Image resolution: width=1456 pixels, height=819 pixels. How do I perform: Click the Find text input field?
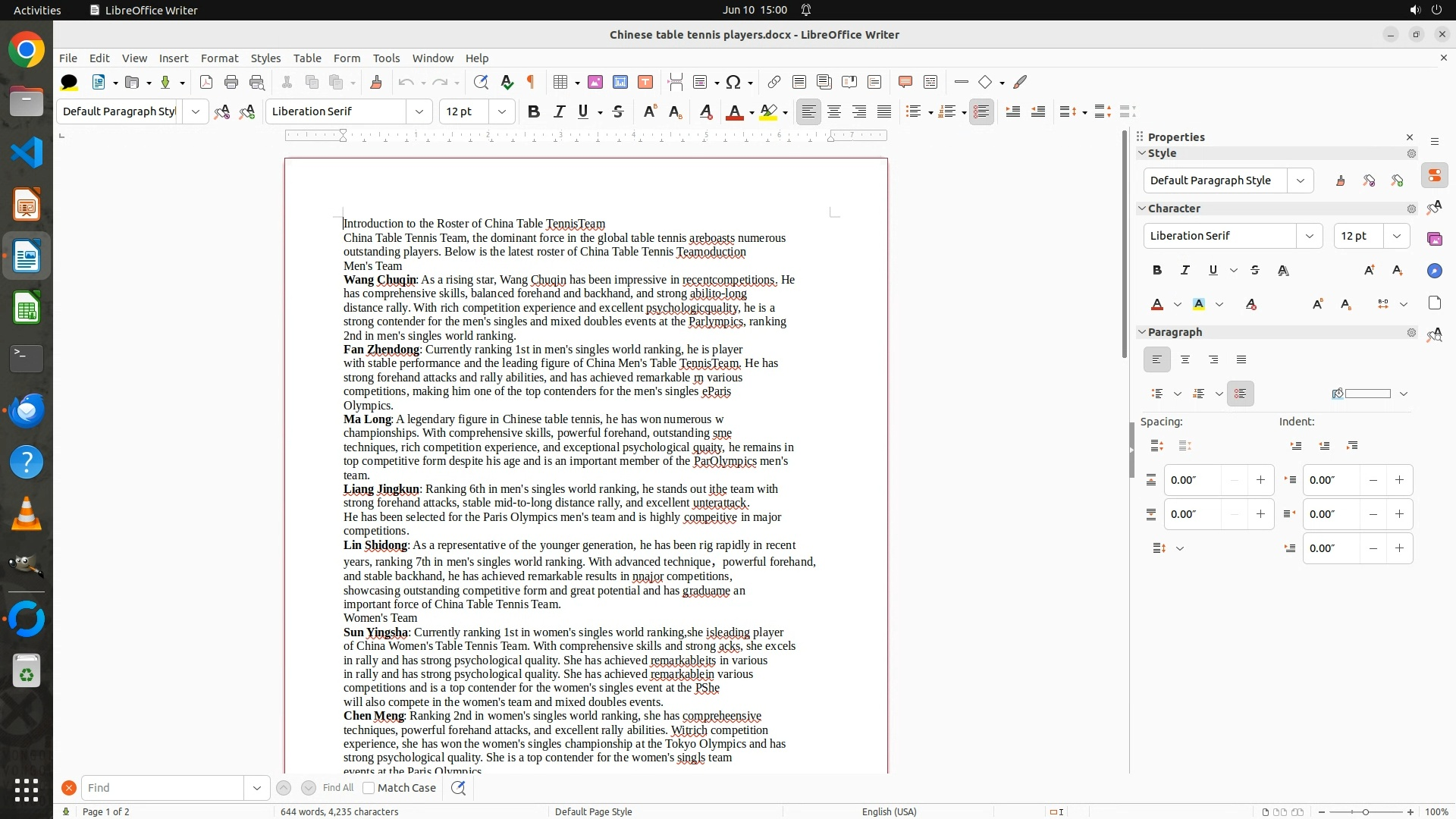coord(162,788)
